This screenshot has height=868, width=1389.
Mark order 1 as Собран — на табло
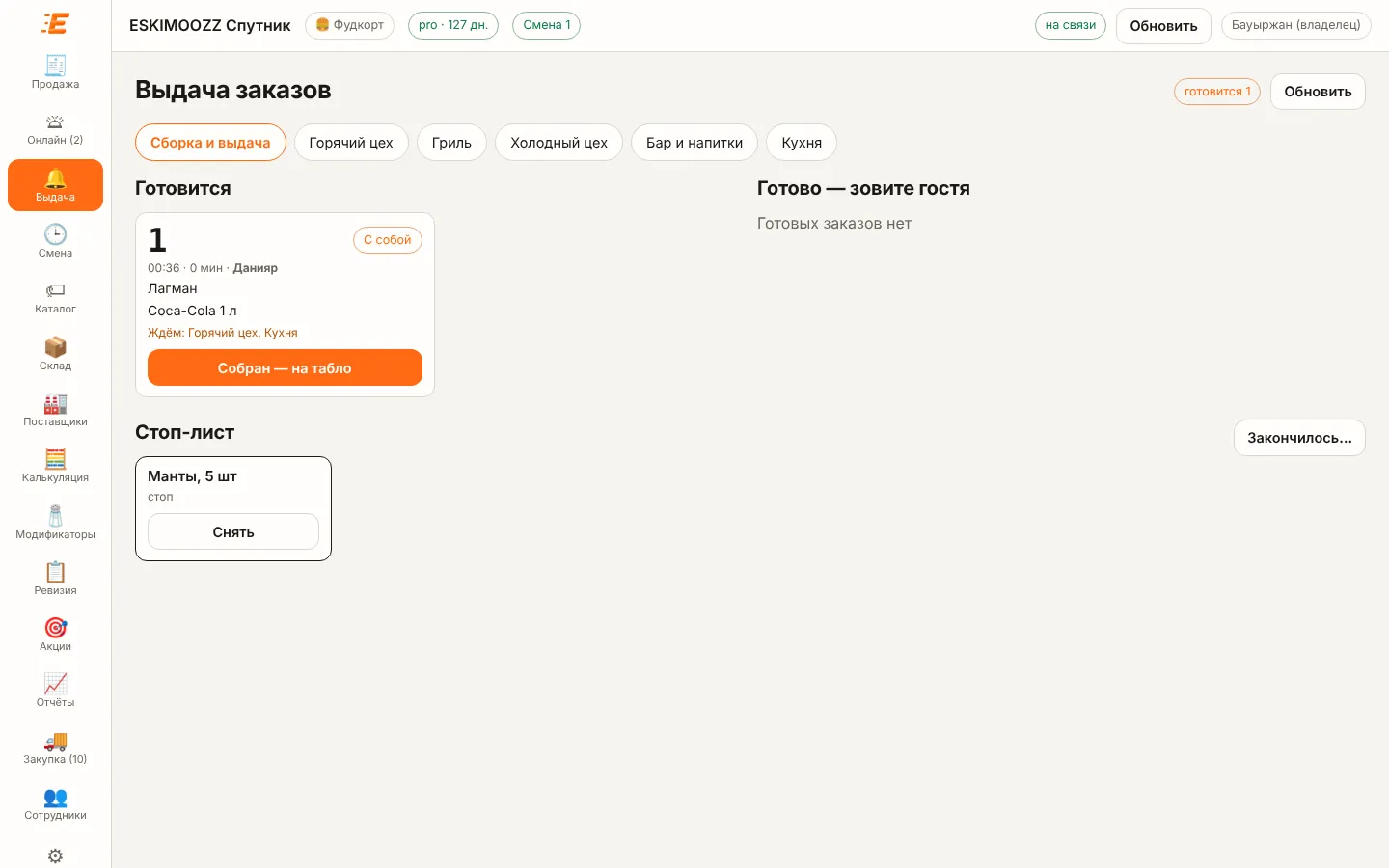(x=285, y=367)
